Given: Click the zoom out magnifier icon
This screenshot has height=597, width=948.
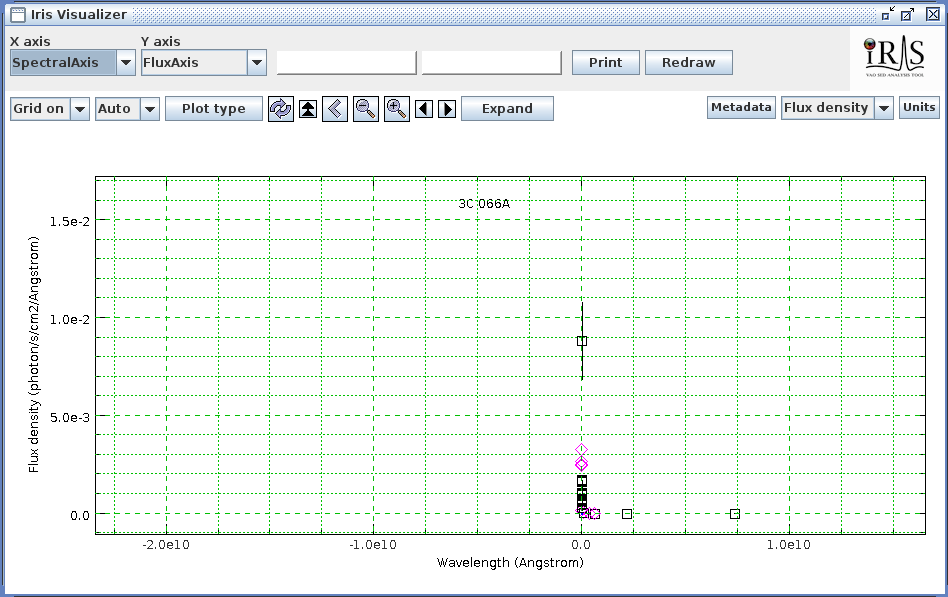Looking at the screenshot, I should pos(366,109).
